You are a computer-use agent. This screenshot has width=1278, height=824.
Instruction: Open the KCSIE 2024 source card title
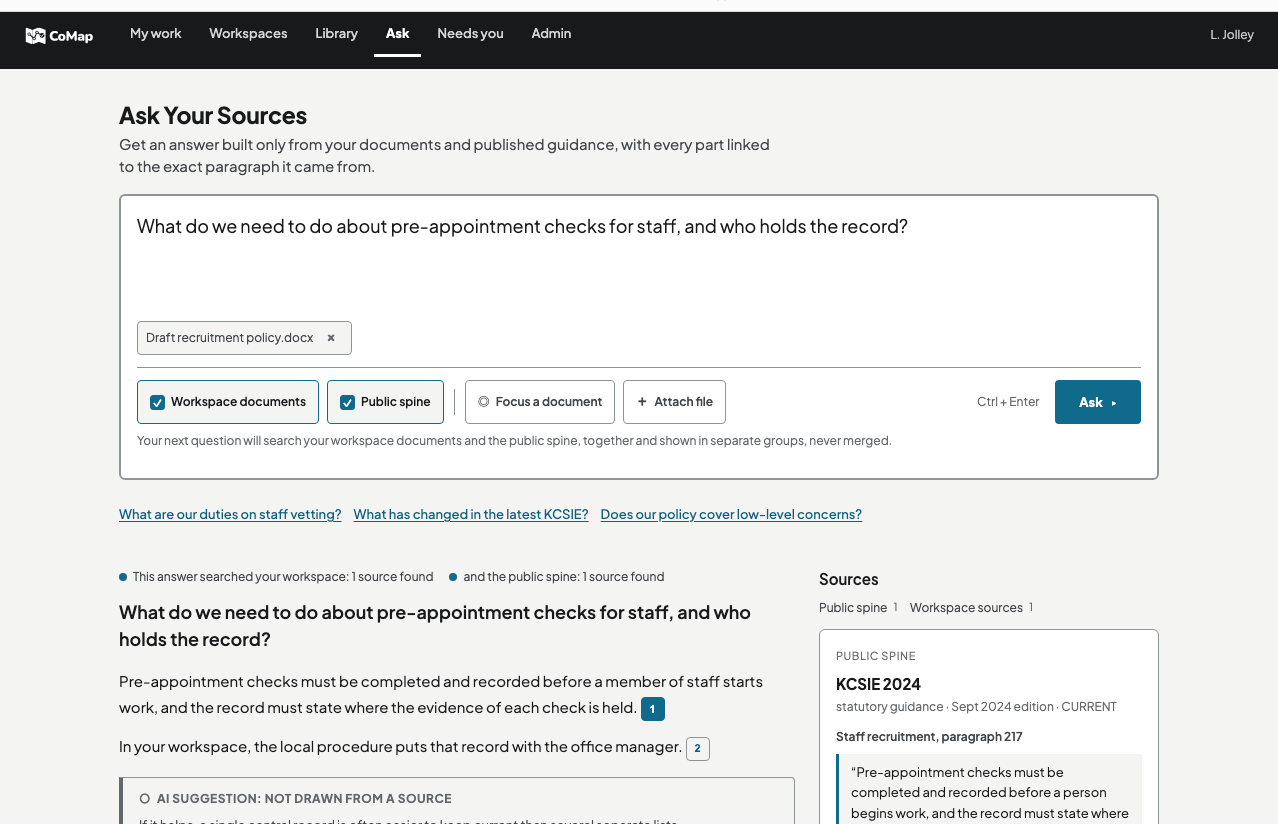(878, 685)
